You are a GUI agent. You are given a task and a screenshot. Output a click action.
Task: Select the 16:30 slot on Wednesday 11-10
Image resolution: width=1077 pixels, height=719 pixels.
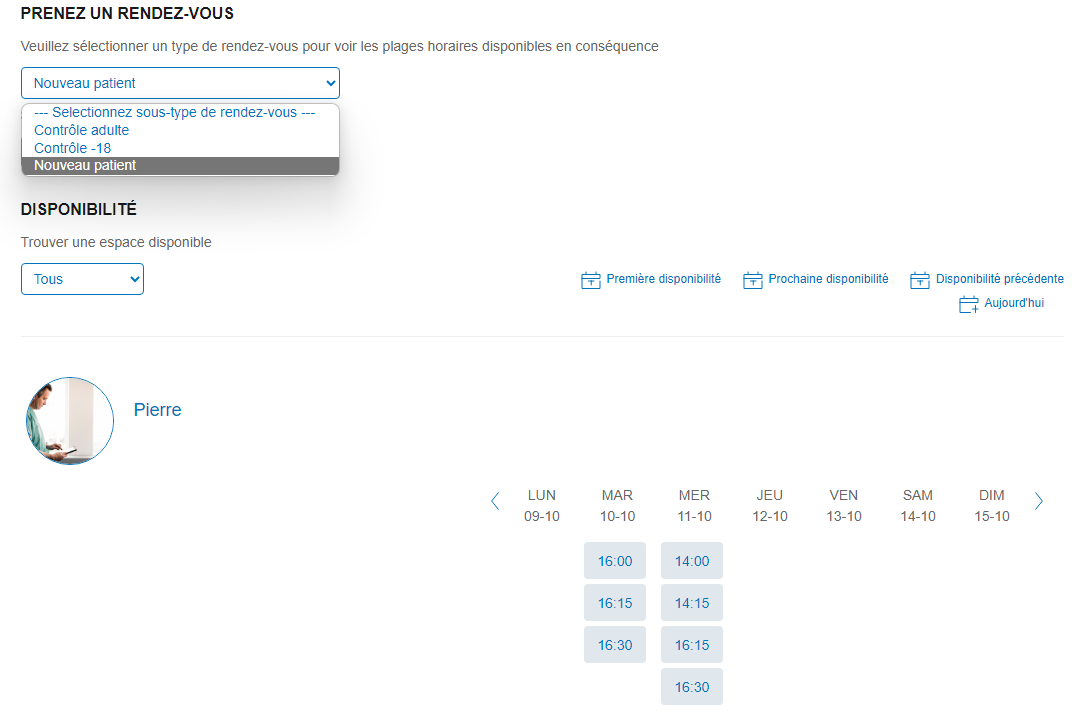click(692, 687)
